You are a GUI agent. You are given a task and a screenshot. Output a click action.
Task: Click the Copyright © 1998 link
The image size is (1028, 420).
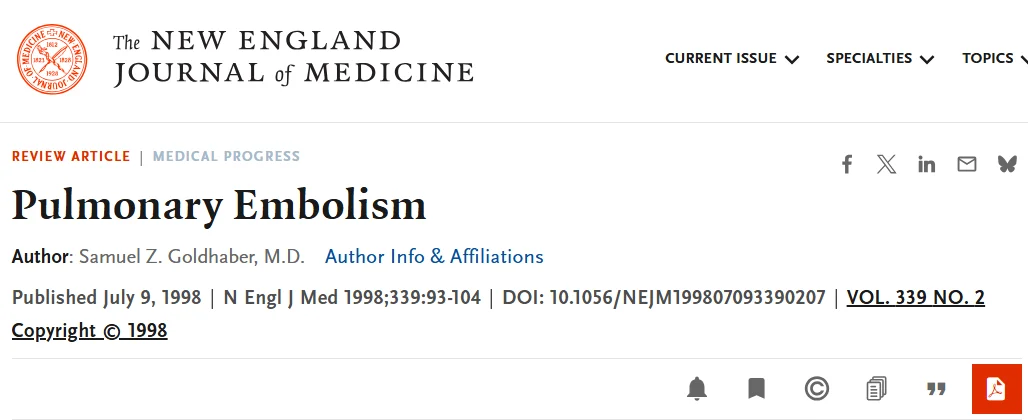point(89,331)
